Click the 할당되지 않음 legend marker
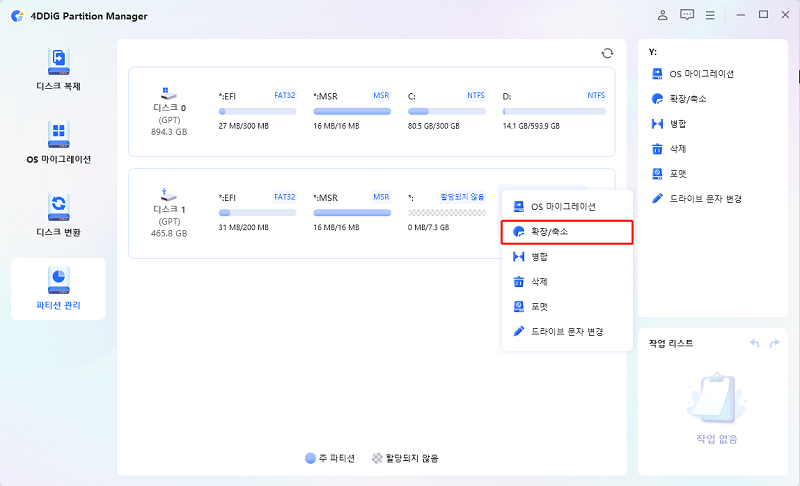 pyautogui.click(x=377, y=458)
